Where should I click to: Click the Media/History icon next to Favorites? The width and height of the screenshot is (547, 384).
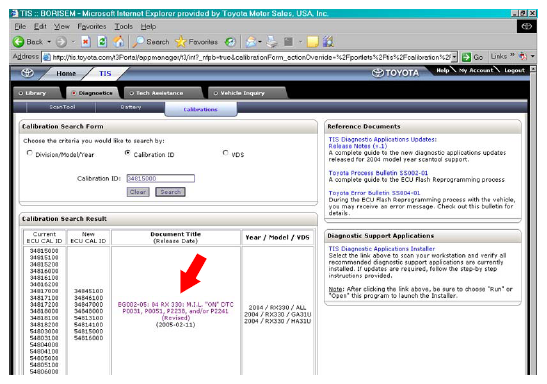pyautogui.click(x=230, y=42)
